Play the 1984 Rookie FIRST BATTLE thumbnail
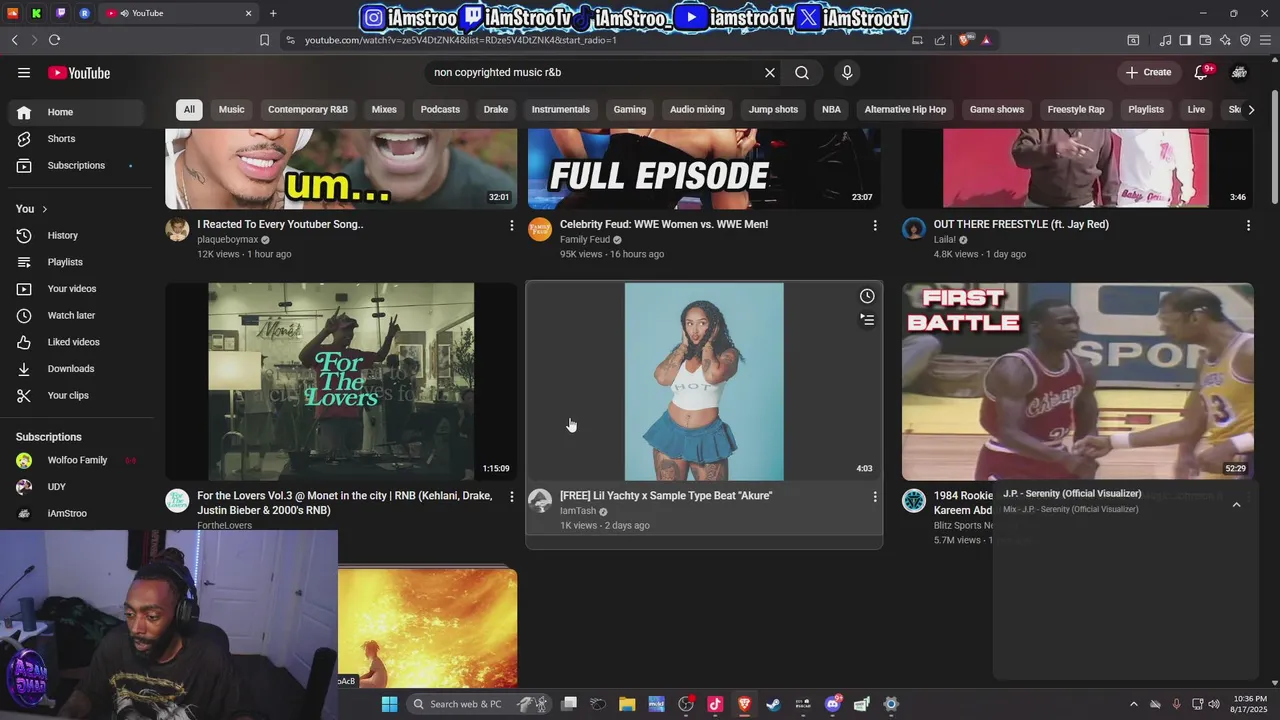 point(1078,381)
